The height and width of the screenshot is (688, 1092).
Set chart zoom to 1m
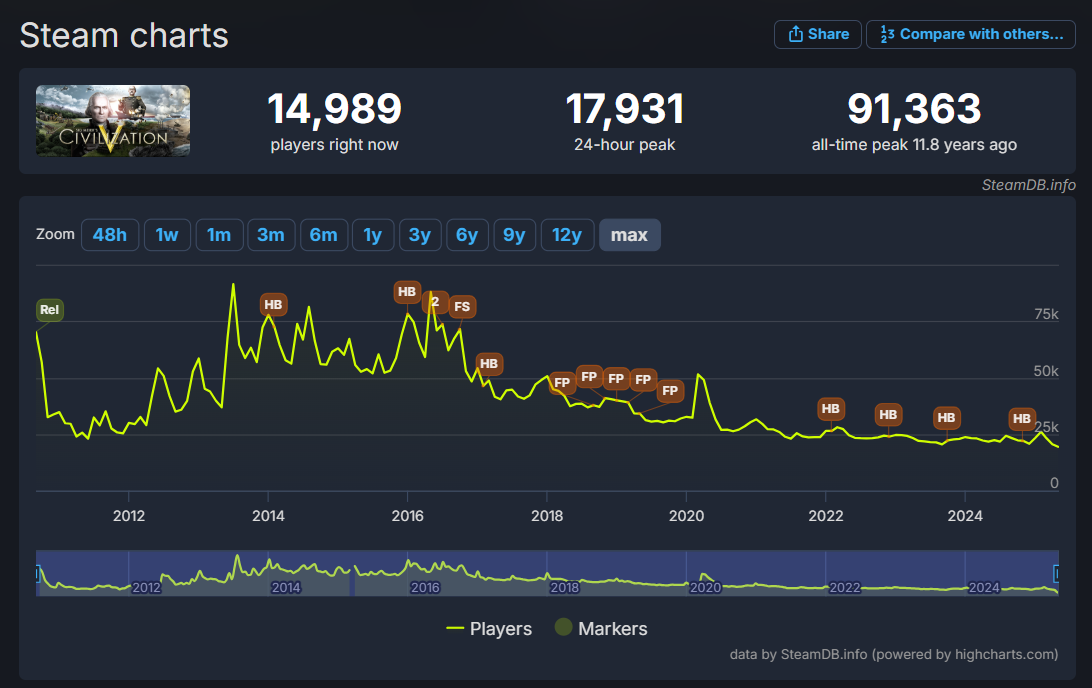click(x=219, y=235)
